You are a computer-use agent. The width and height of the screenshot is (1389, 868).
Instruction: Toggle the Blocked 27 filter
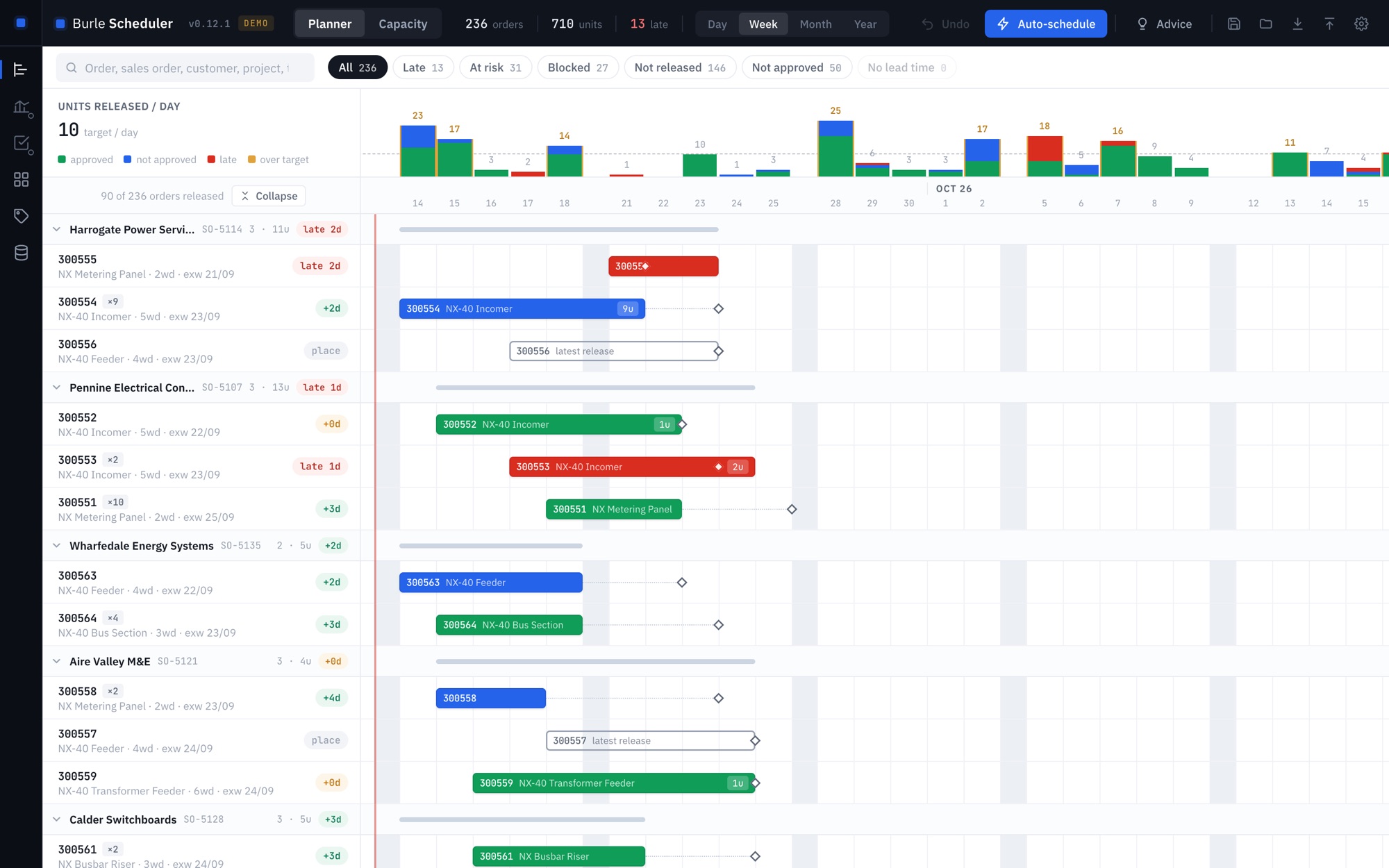pyautogui.click(x=578, y=67)
